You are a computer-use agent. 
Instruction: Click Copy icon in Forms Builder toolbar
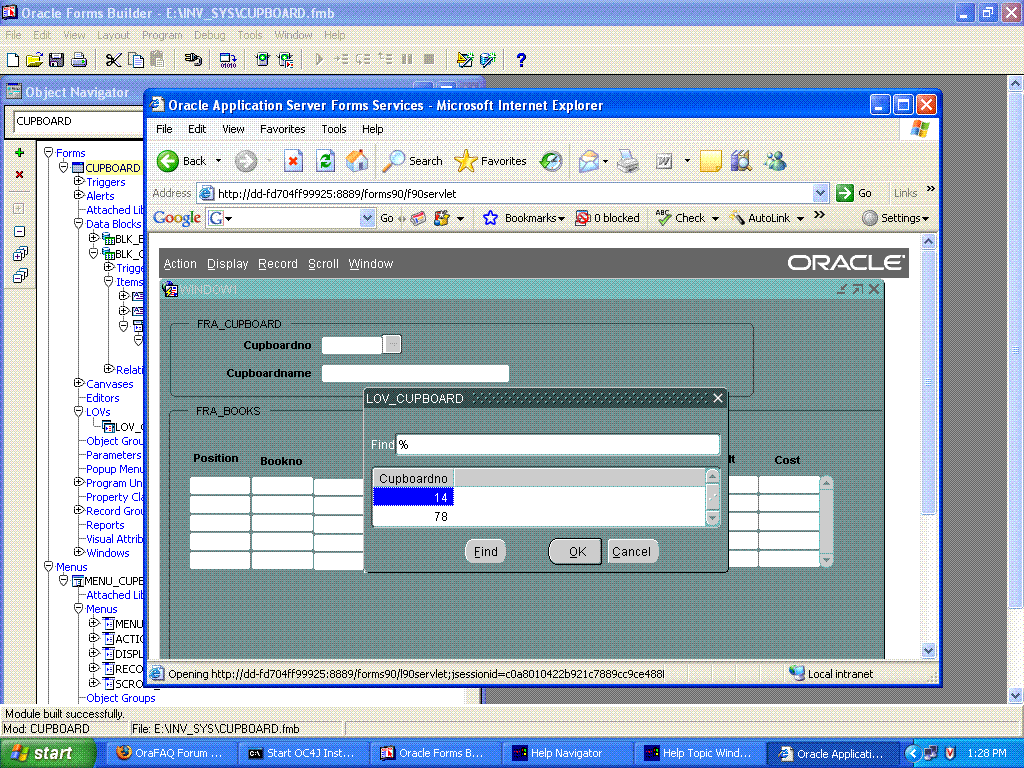pos(136,60)
